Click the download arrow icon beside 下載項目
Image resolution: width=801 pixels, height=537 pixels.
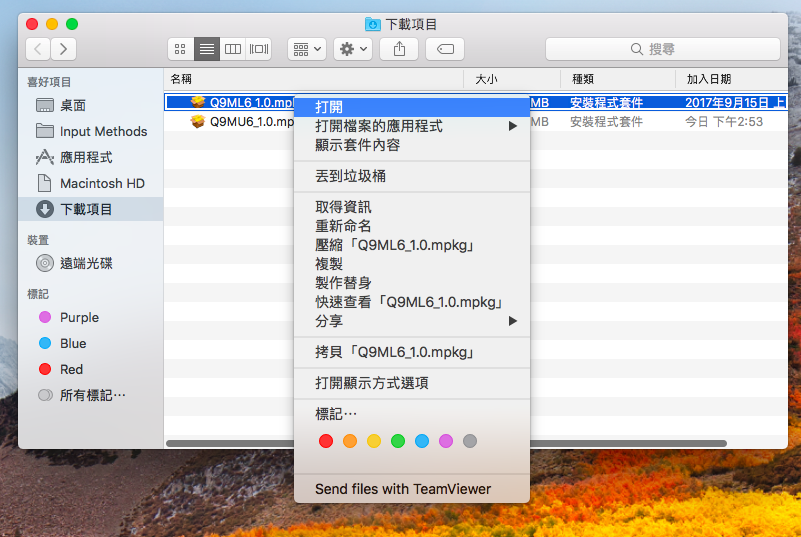tap(45, 209)
